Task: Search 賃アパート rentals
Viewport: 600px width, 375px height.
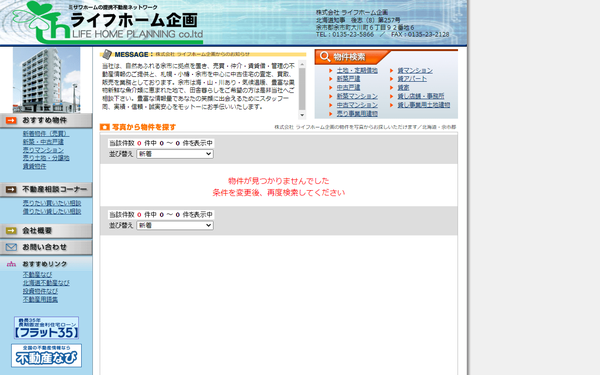Action: pos(412,79)
